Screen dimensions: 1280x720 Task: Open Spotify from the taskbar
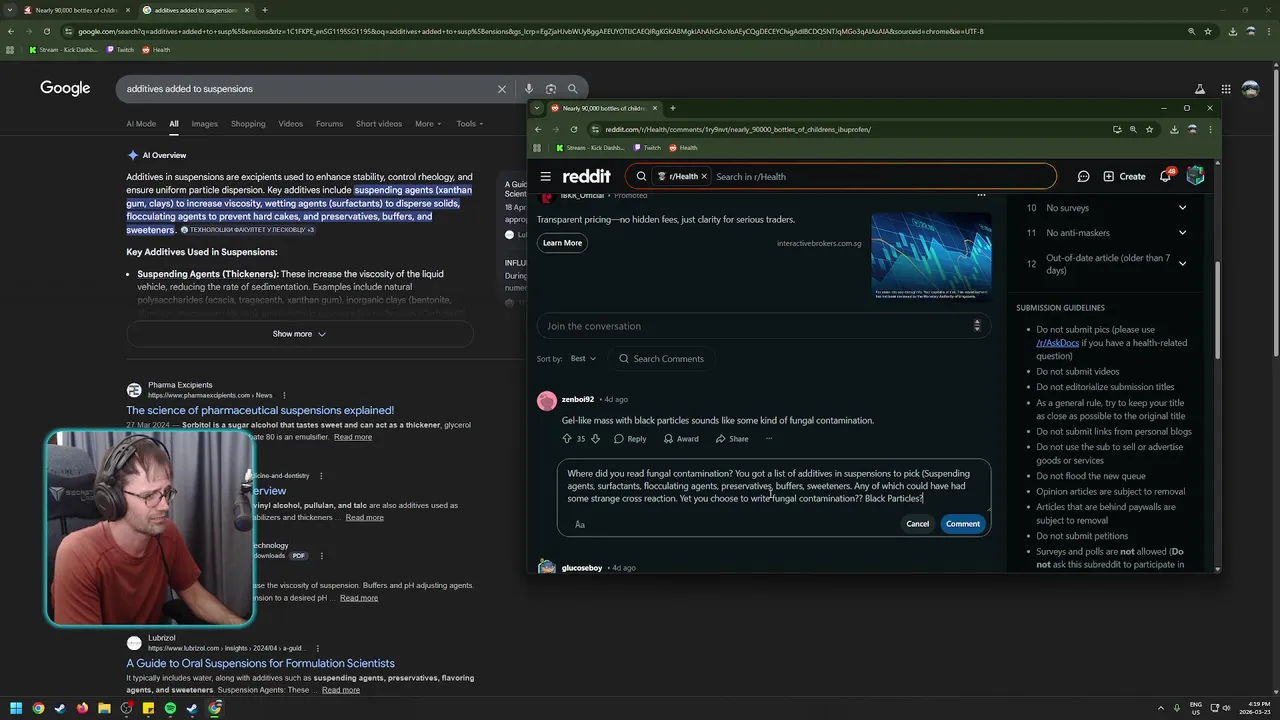coord(170,708)
